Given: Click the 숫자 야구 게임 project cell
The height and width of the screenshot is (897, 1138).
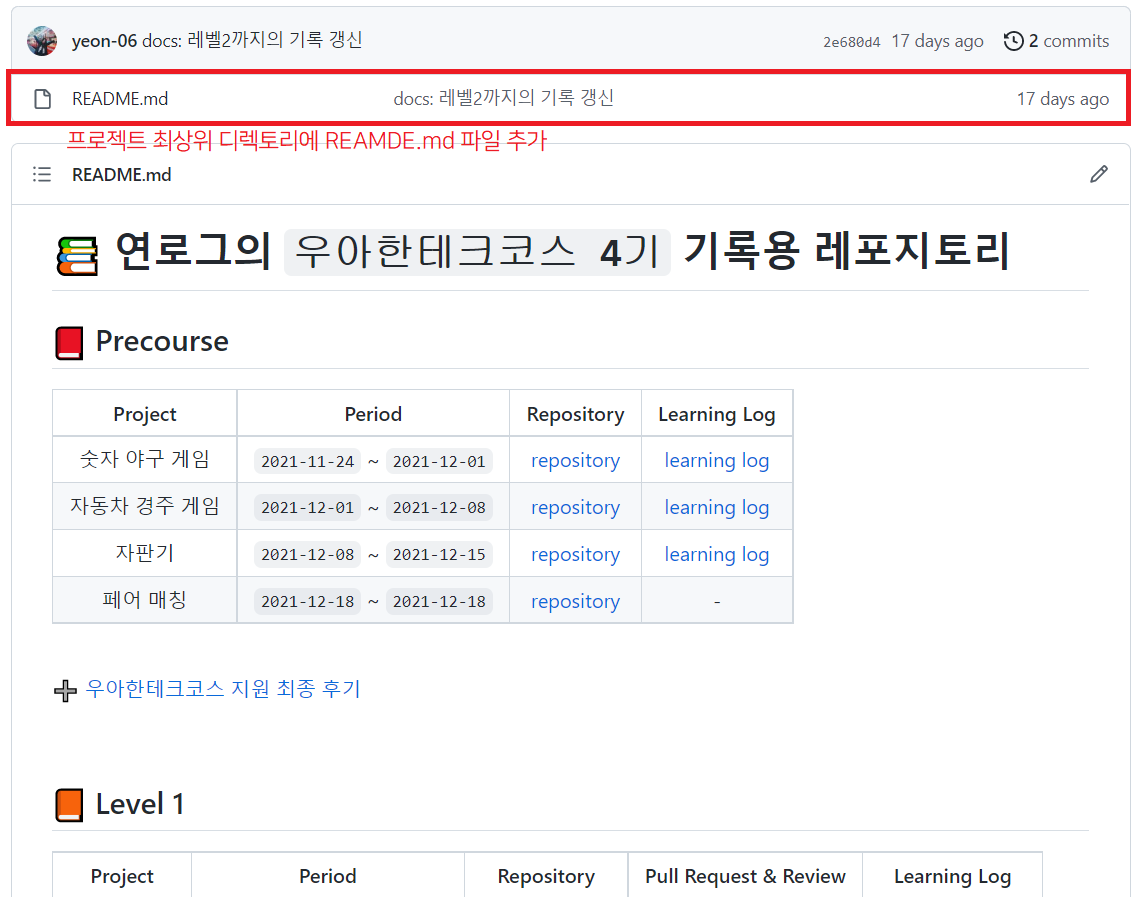Looking at the screenshot, I should (144, 459).
